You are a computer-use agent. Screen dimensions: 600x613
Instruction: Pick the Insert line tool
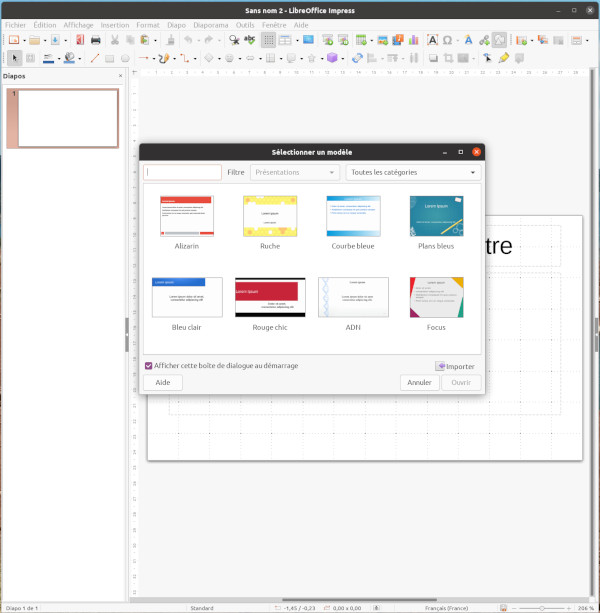[95, 58]
